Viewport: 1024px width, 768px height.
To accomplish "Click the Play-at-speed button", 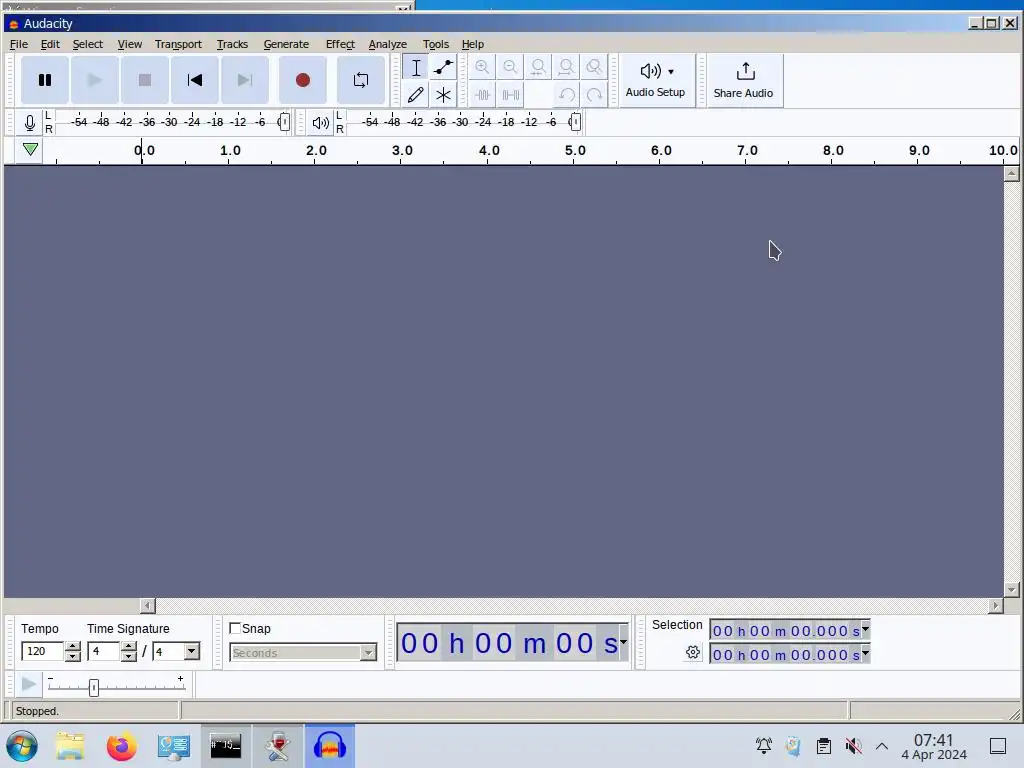I will [29, 684].
